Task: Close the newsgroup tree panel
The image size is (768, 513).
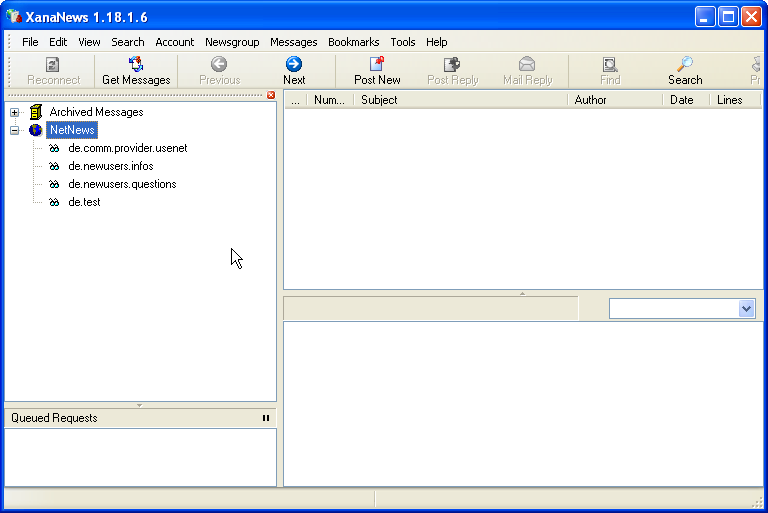Action: (271, 95)
